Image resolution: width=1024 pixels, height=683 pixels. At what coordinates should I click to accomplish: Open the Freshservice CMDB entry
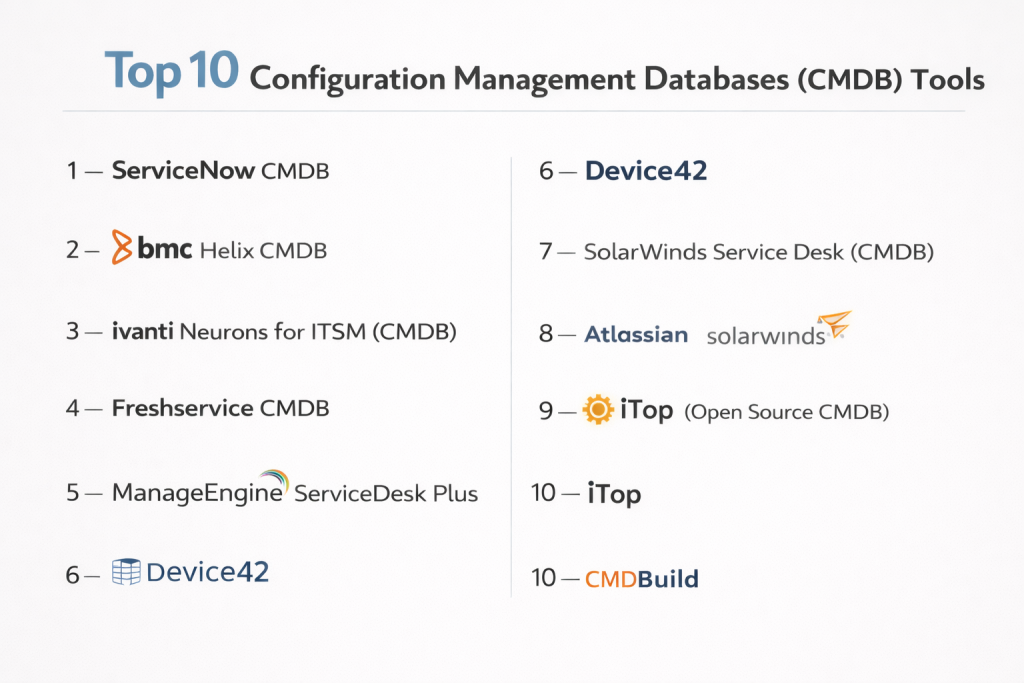pos(220,408)
